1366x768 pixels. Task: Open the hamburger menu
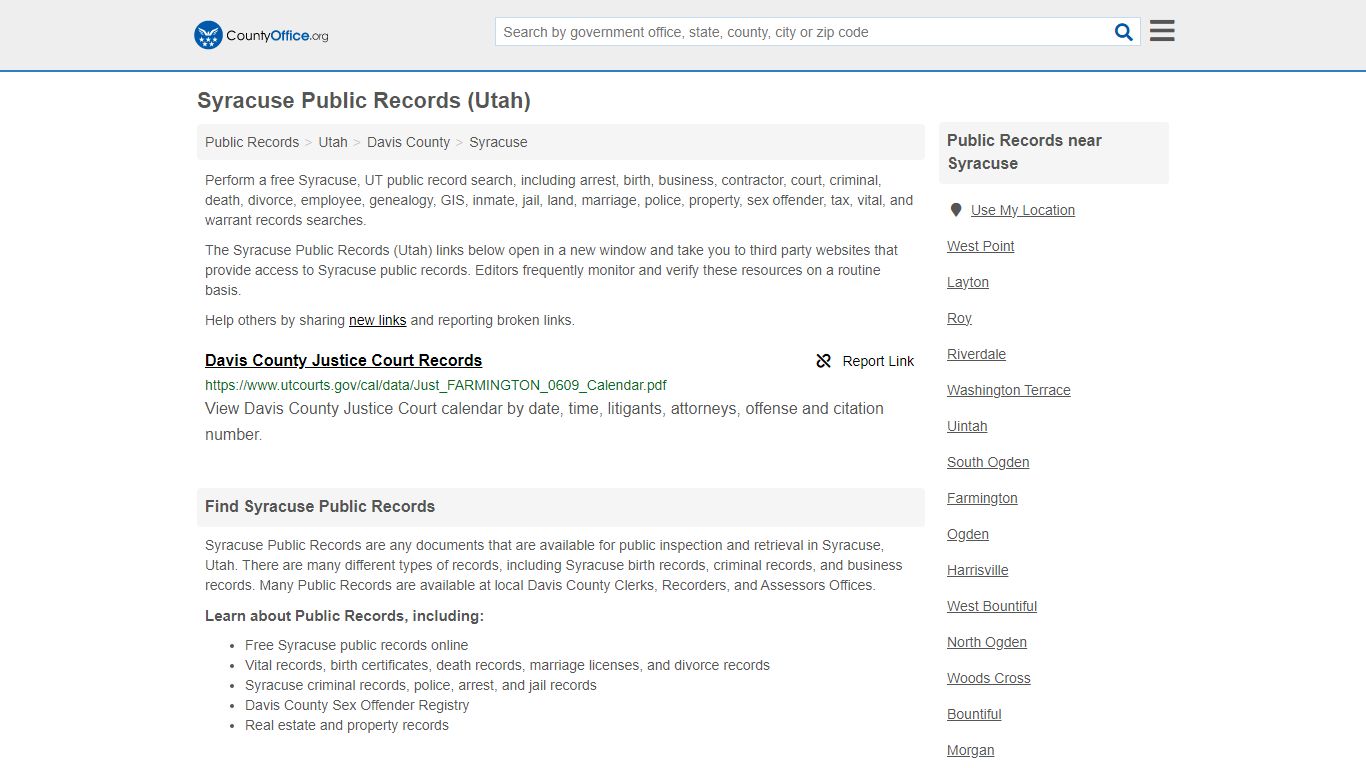[x=1162, y=31]
